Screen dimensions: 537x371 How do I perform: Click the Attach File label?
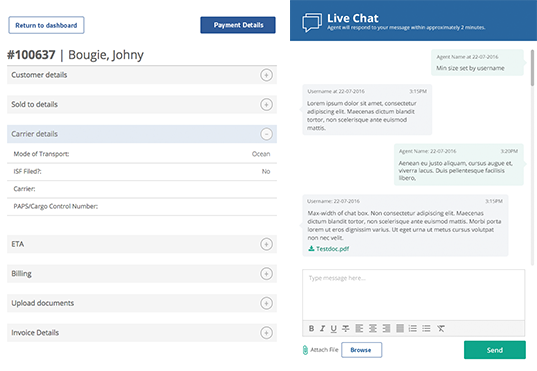coord(324,350)
